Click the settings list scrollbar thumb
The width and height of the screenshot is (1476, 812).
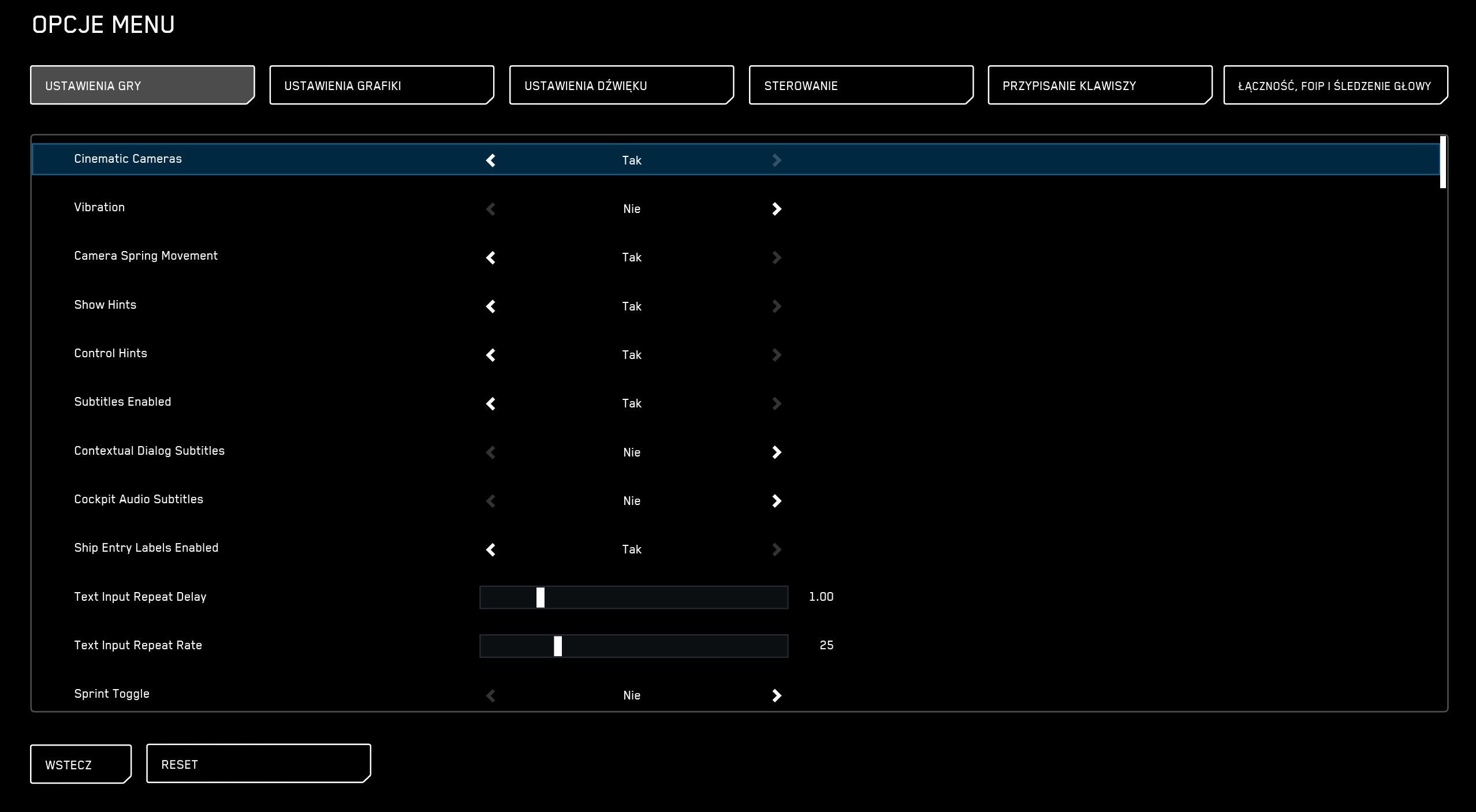click(1443, 162)
